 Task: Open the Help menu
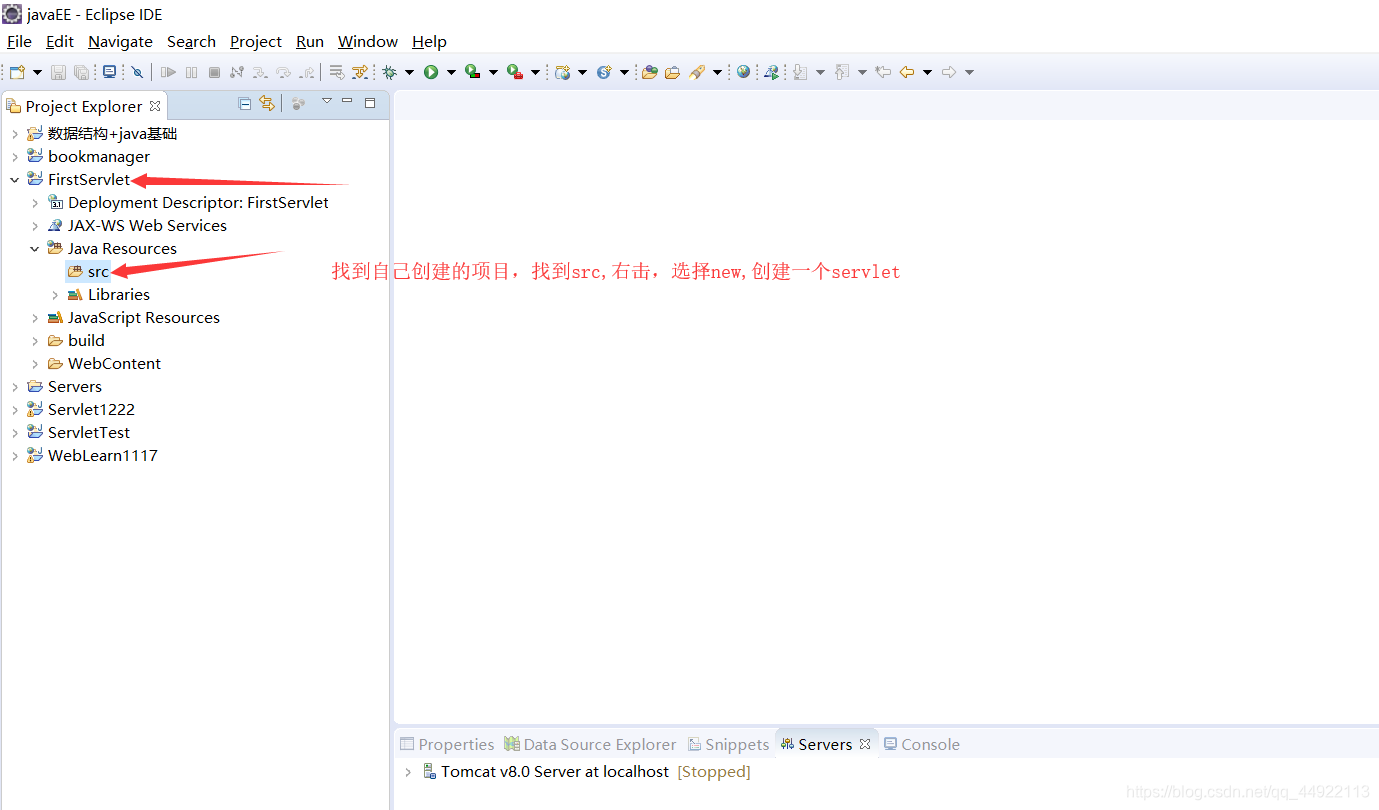point(429,41)
